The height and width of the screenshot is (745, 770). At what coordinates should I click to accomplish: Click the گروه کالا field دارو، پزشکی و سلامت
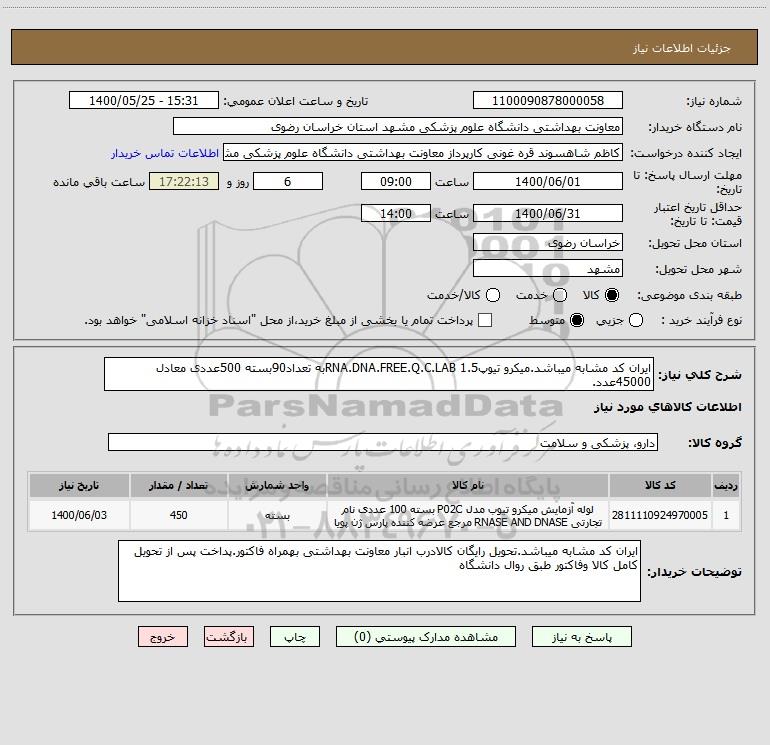tap(383, 442)
